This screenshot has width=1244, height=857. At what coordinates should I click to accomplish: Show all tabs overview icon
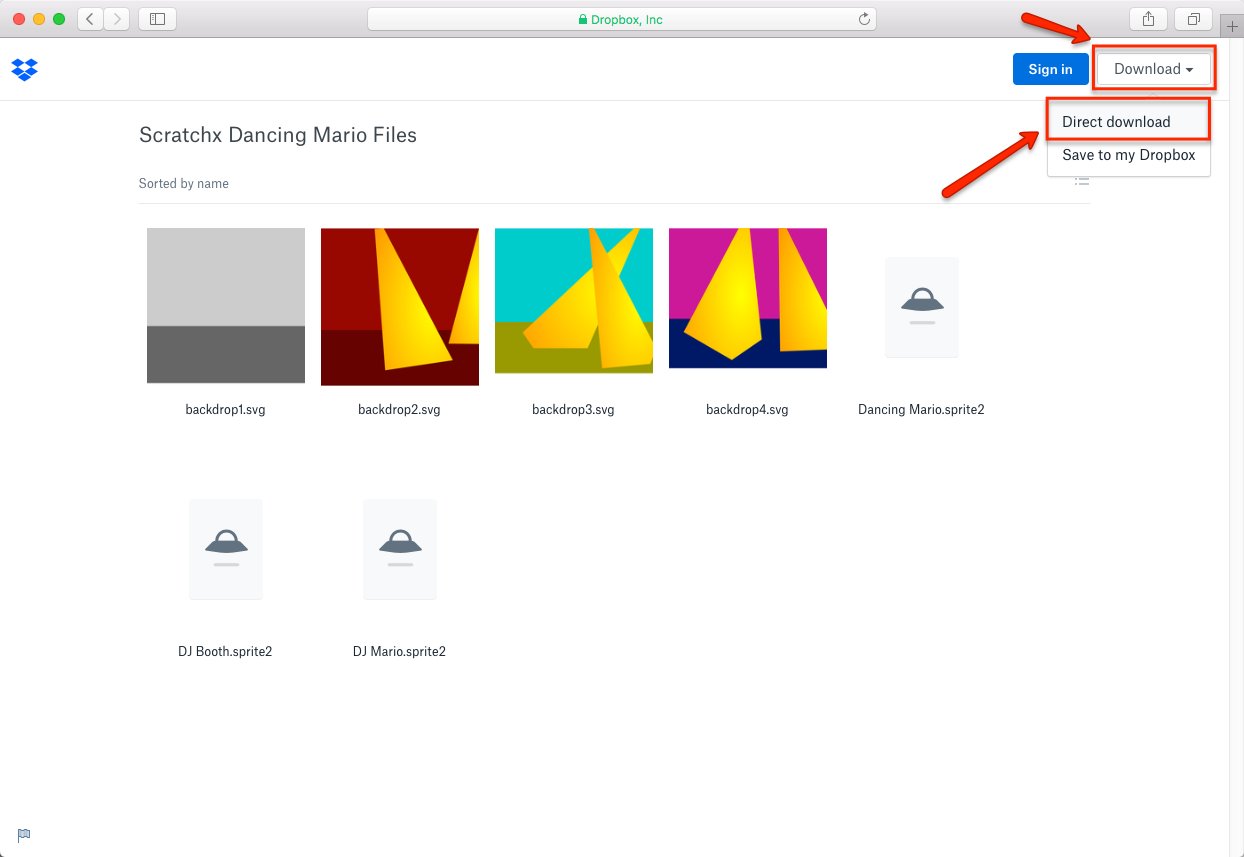coord(1194,19)
